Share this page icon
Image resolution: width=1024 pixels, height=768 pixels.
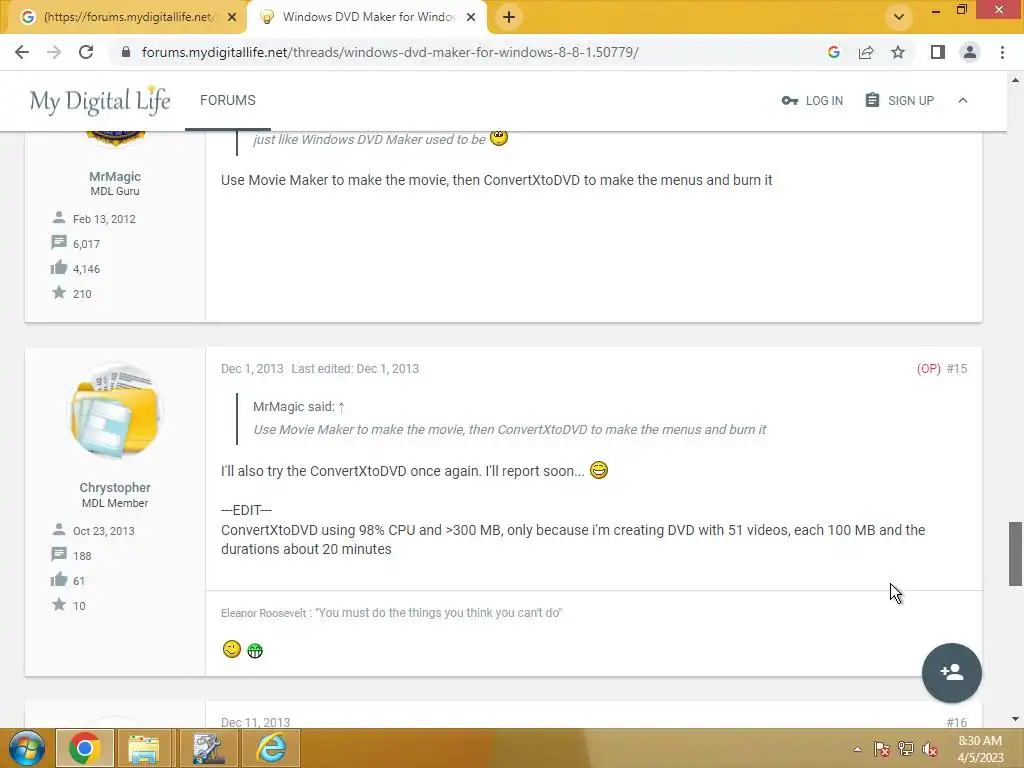tap(866, 52)
